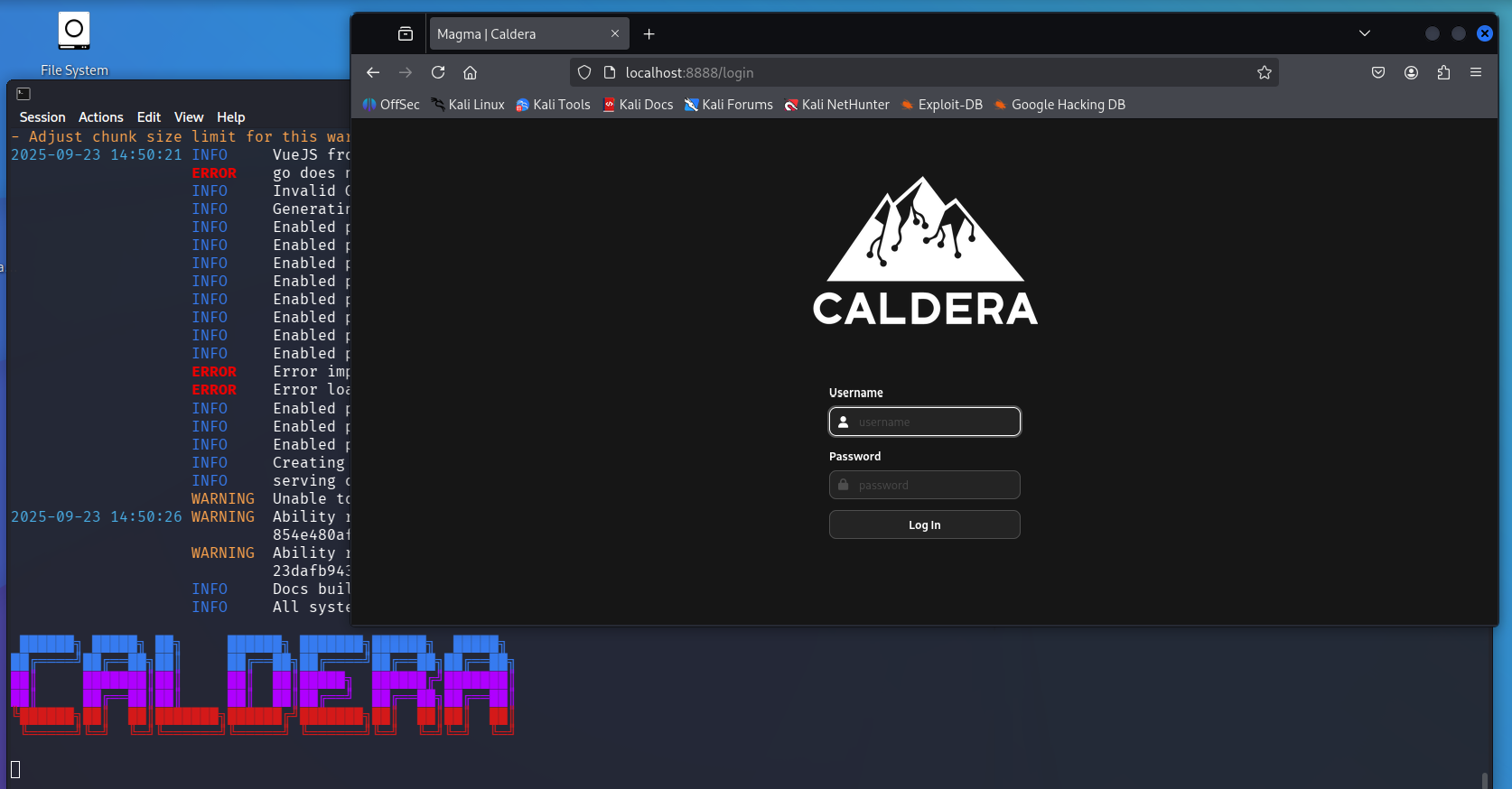Expand the list all tabs chevron

(x=1364, y=33)
